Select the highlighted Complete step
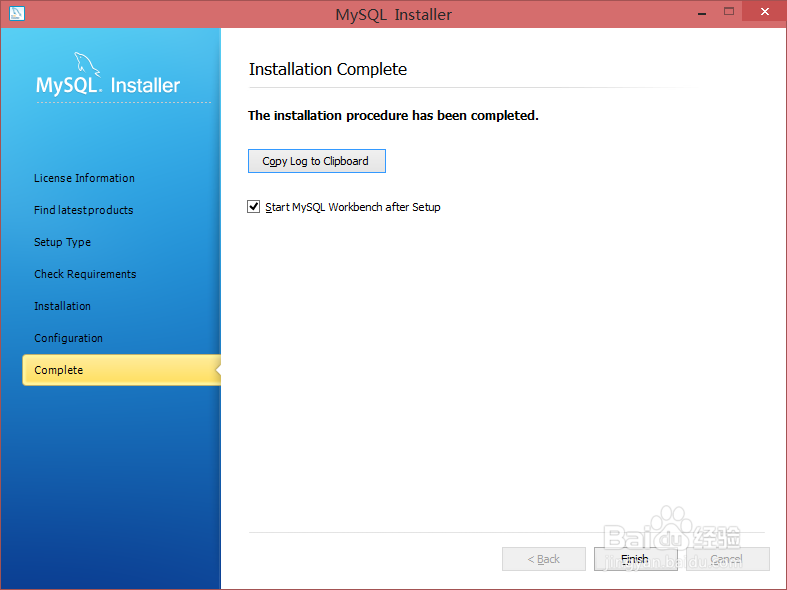 pyautogui.click(x=121, y=370)
